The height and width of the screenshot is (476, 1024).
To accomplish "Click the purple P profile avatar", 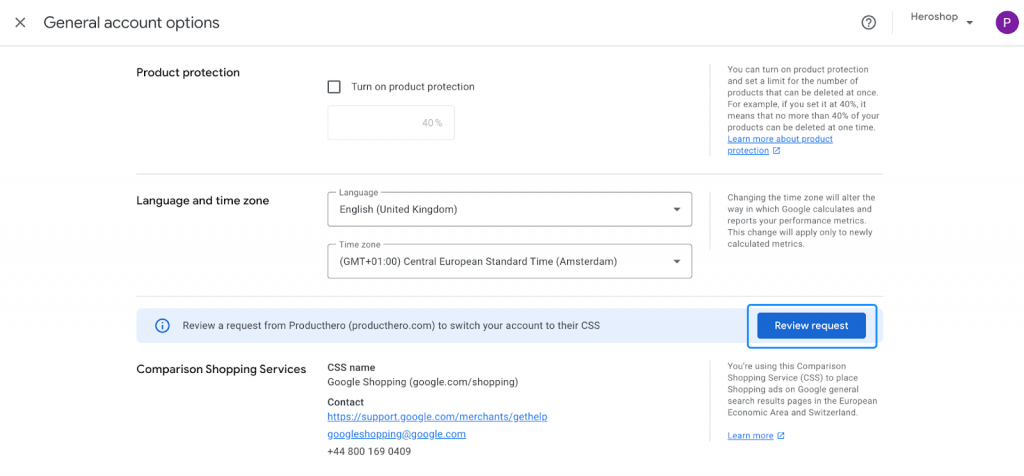I will 1006,23.
